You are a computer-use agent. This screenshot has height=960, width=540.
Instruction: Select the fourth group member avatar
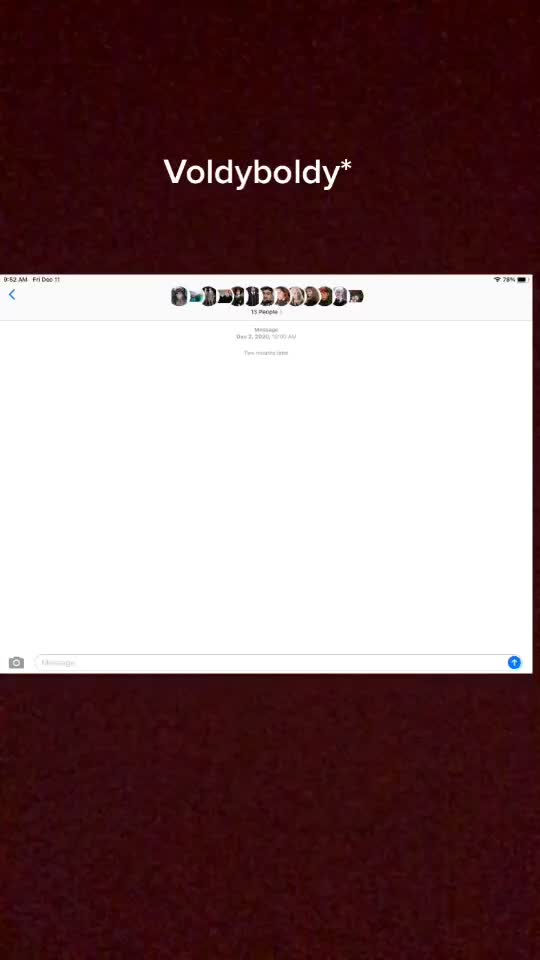pos(224,296)
